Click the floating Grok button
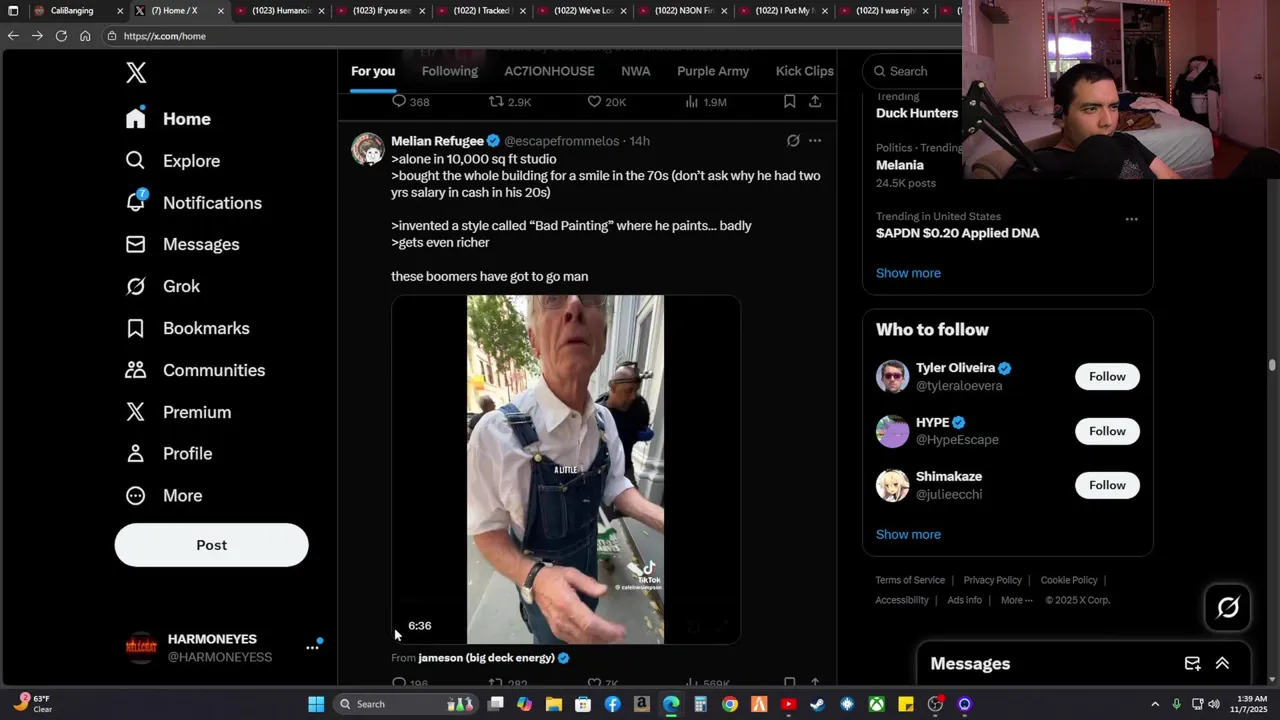The image size is (1280, 720). point(1228,607)
